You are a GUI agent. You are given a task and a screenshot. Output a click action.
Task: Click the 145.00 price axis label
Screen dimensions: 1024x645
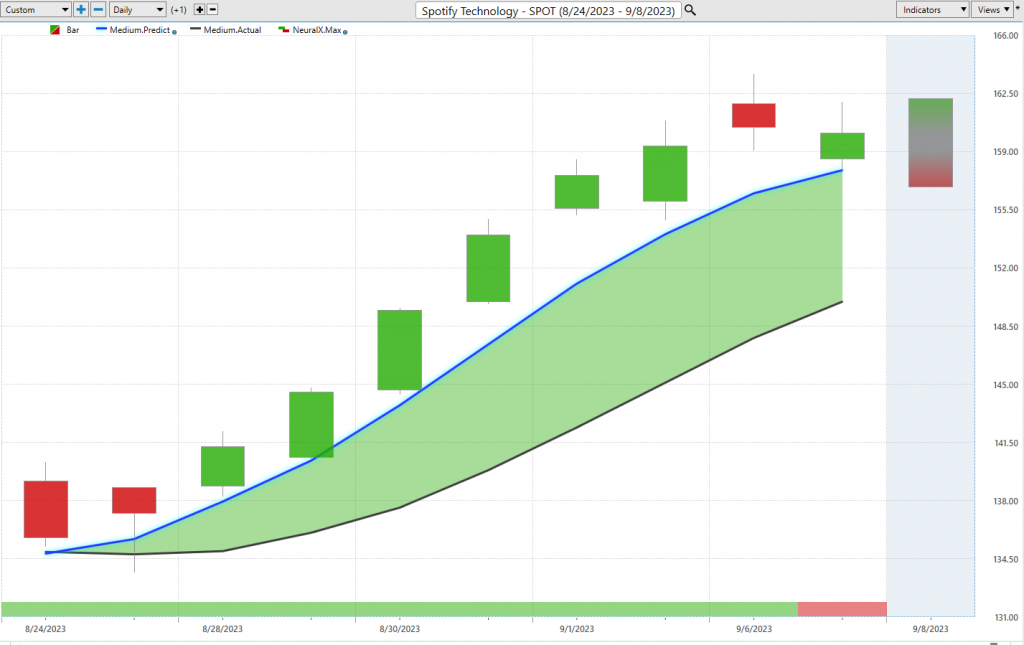1006,385
